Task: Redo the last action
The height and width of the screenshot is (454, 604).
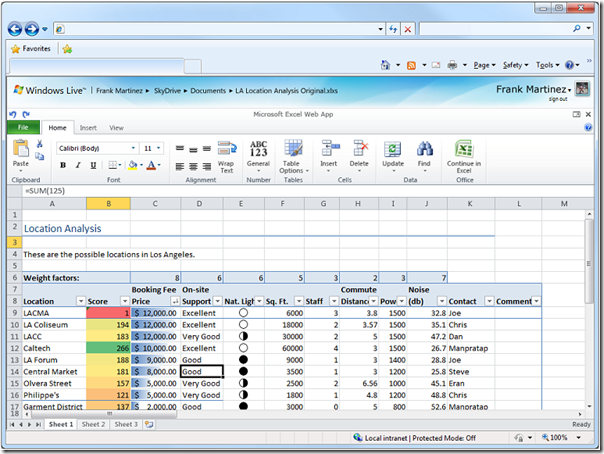Action: point(26,114)
